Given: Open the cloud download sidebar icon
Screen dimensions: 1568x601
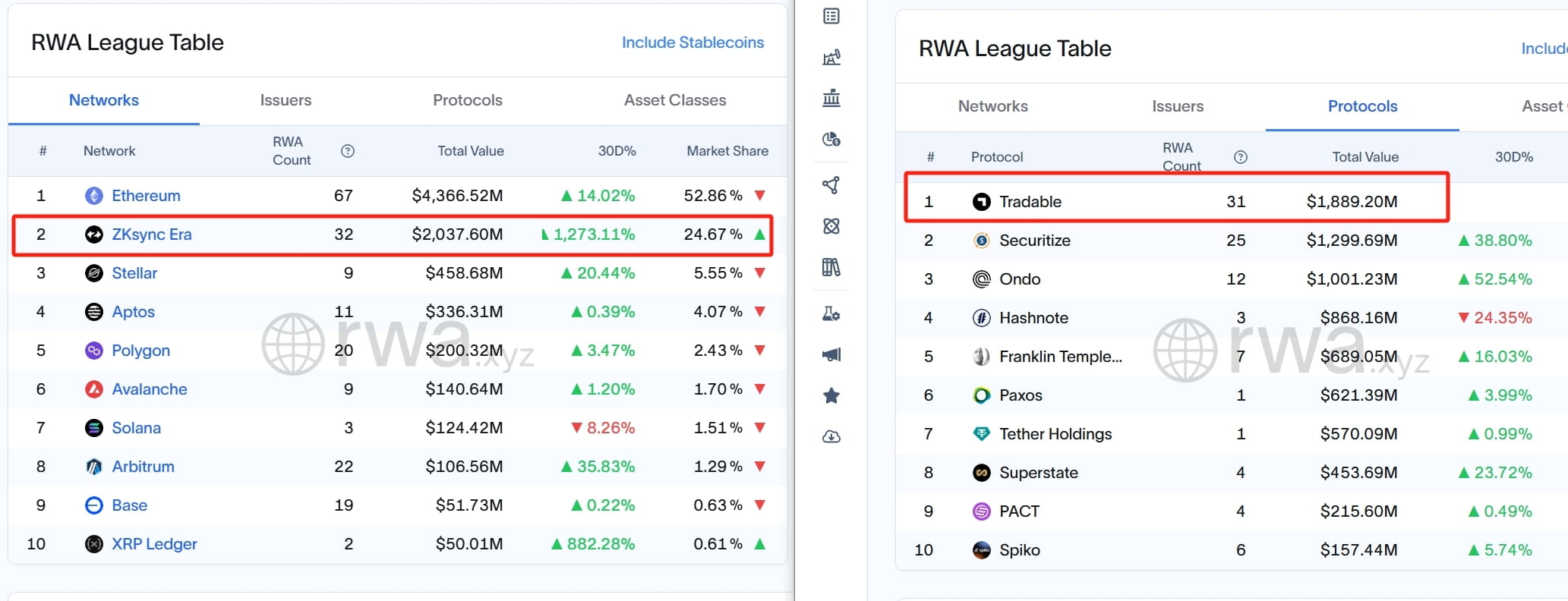Looking at the screenshot, I should [831, 436].
